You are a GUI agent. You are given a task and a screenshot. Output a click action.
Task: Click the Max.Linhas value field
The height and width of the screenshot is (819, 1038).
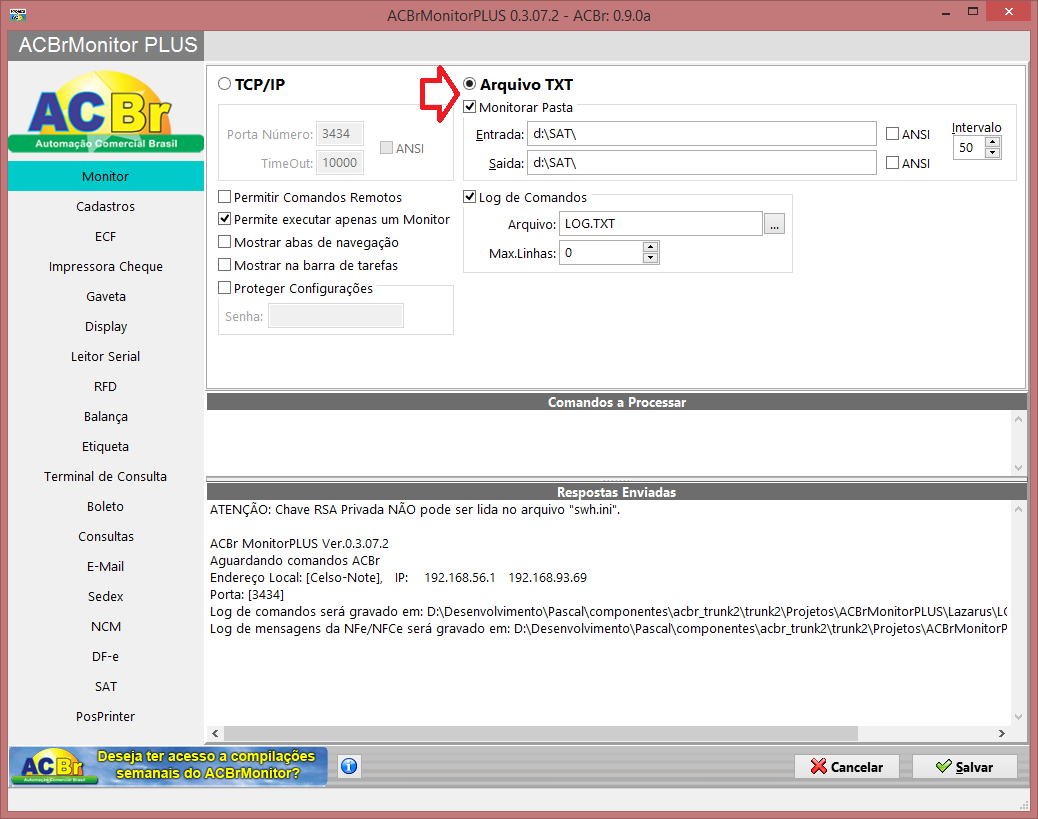point(601,253)
